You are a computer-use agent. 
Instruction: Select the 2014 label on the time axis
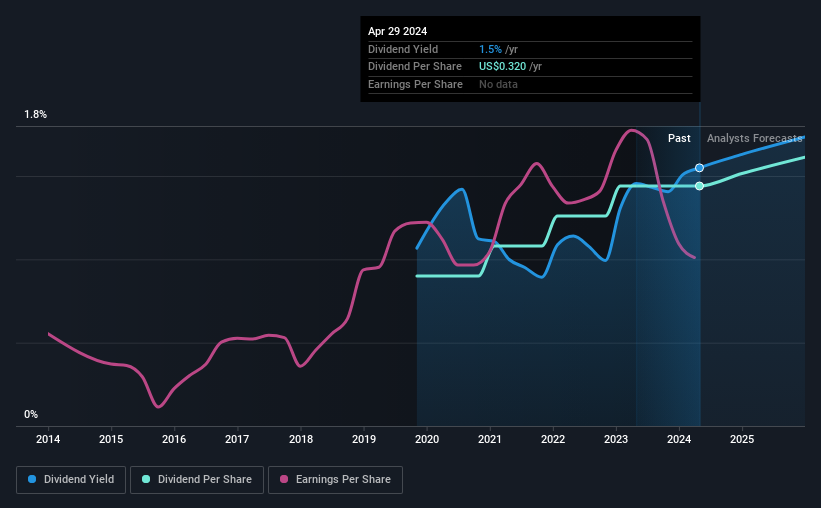48,439
